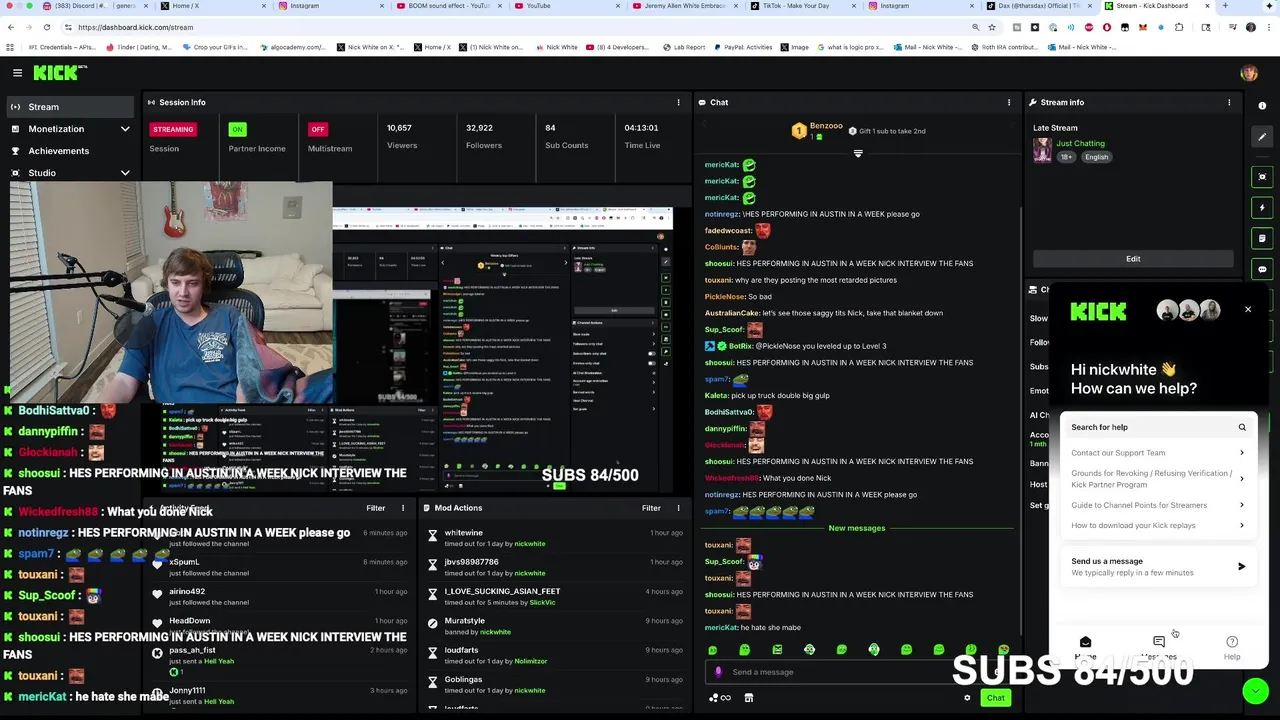This screenshot has height=720, width=1280.
Task: Click the purple emote icon in message box
Action: click(x=717, y=672)
